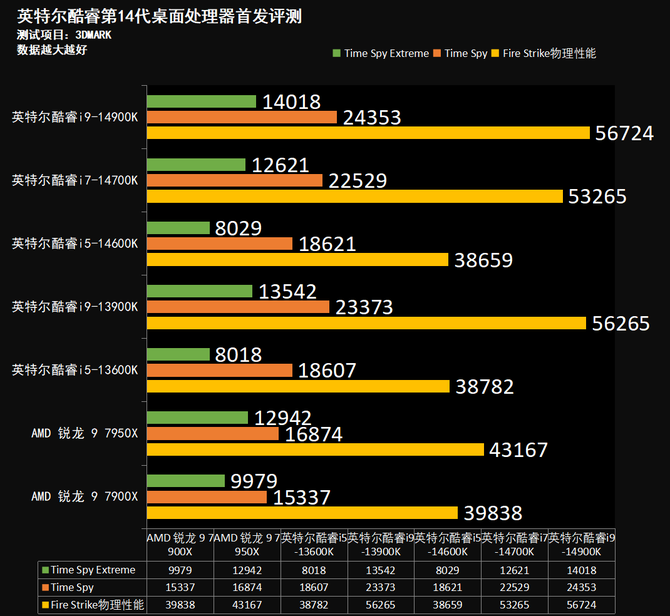The height and width of the screenshot is (616, 670).
Task: Click the table column header 英特尔酷睿i9-14900K
Action: point(582,545)
